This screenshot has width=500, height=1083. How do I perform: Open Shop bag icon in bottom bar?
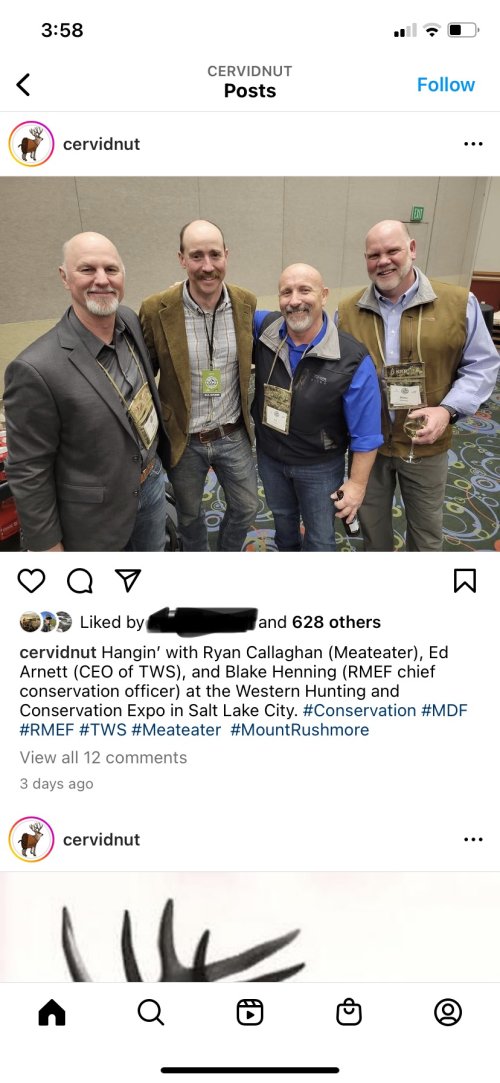click(349, 1013)
